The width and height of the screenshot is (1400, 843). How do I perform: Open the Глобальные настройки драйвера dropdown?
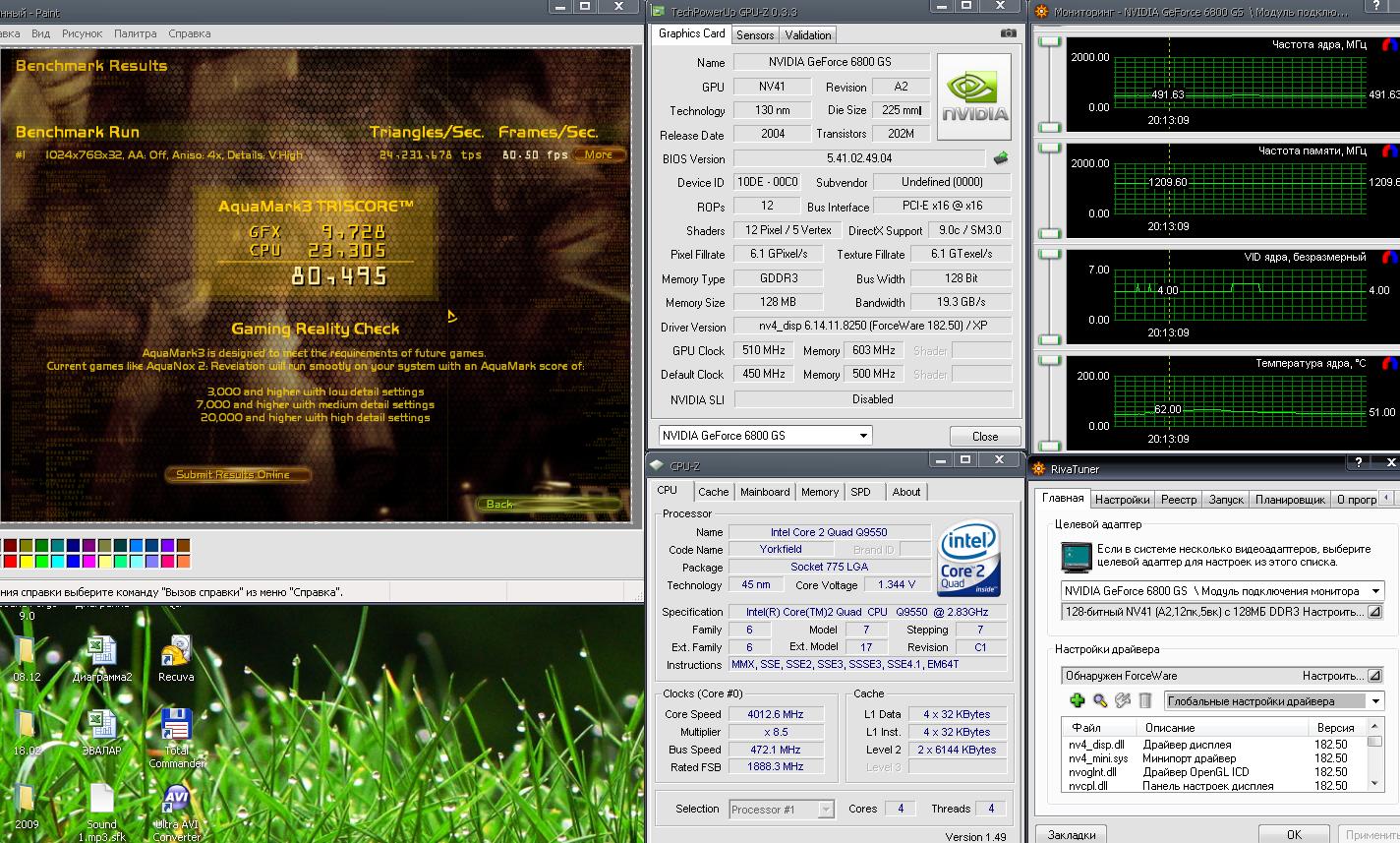click(1375, 701)
